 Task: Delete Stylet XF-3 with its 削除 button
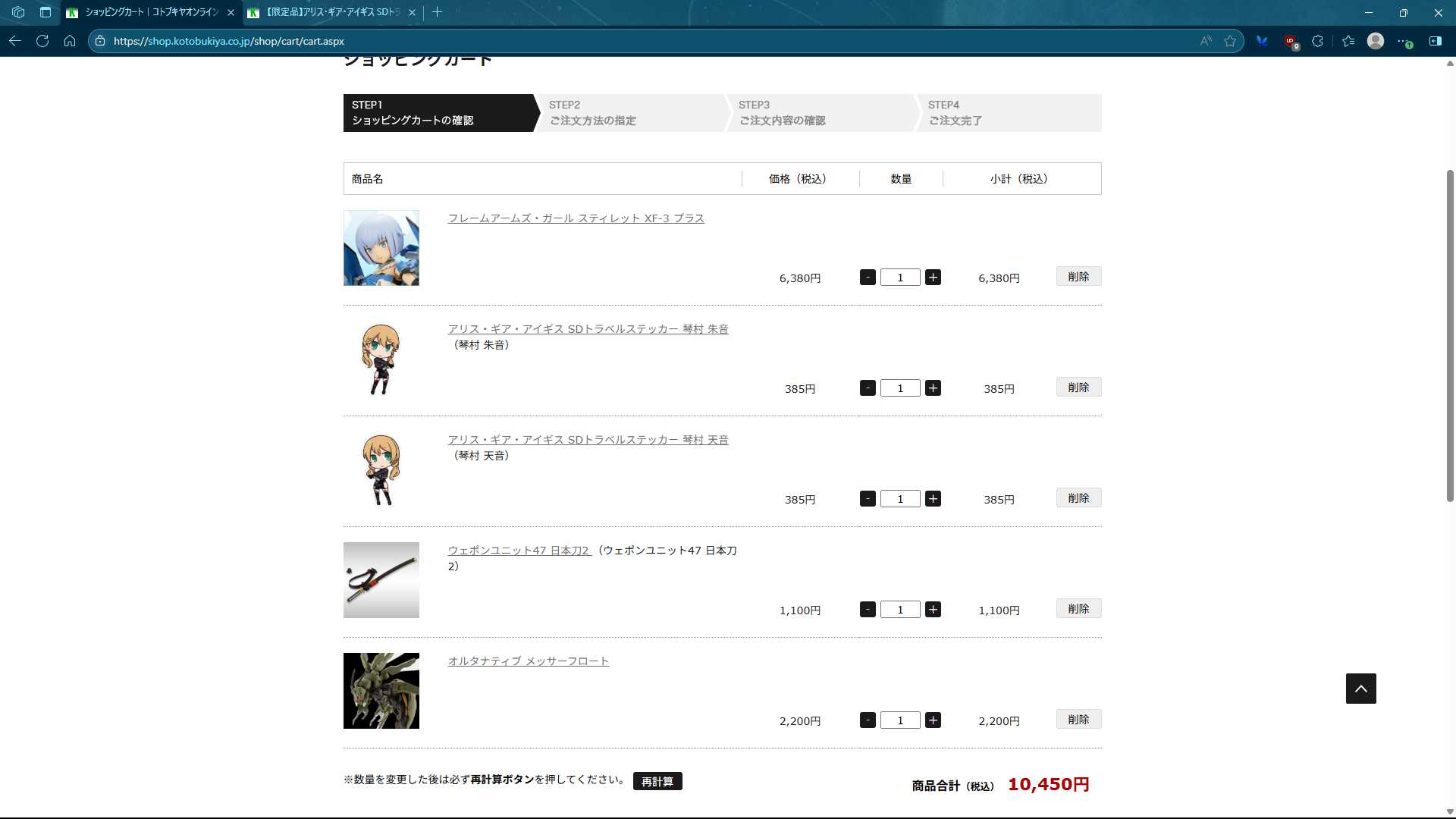1078,277
